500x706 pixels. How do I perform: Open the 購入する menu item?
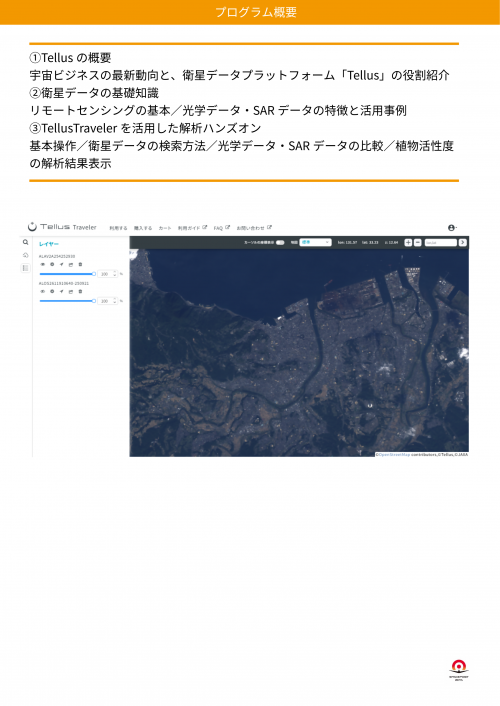click(143, 228)
